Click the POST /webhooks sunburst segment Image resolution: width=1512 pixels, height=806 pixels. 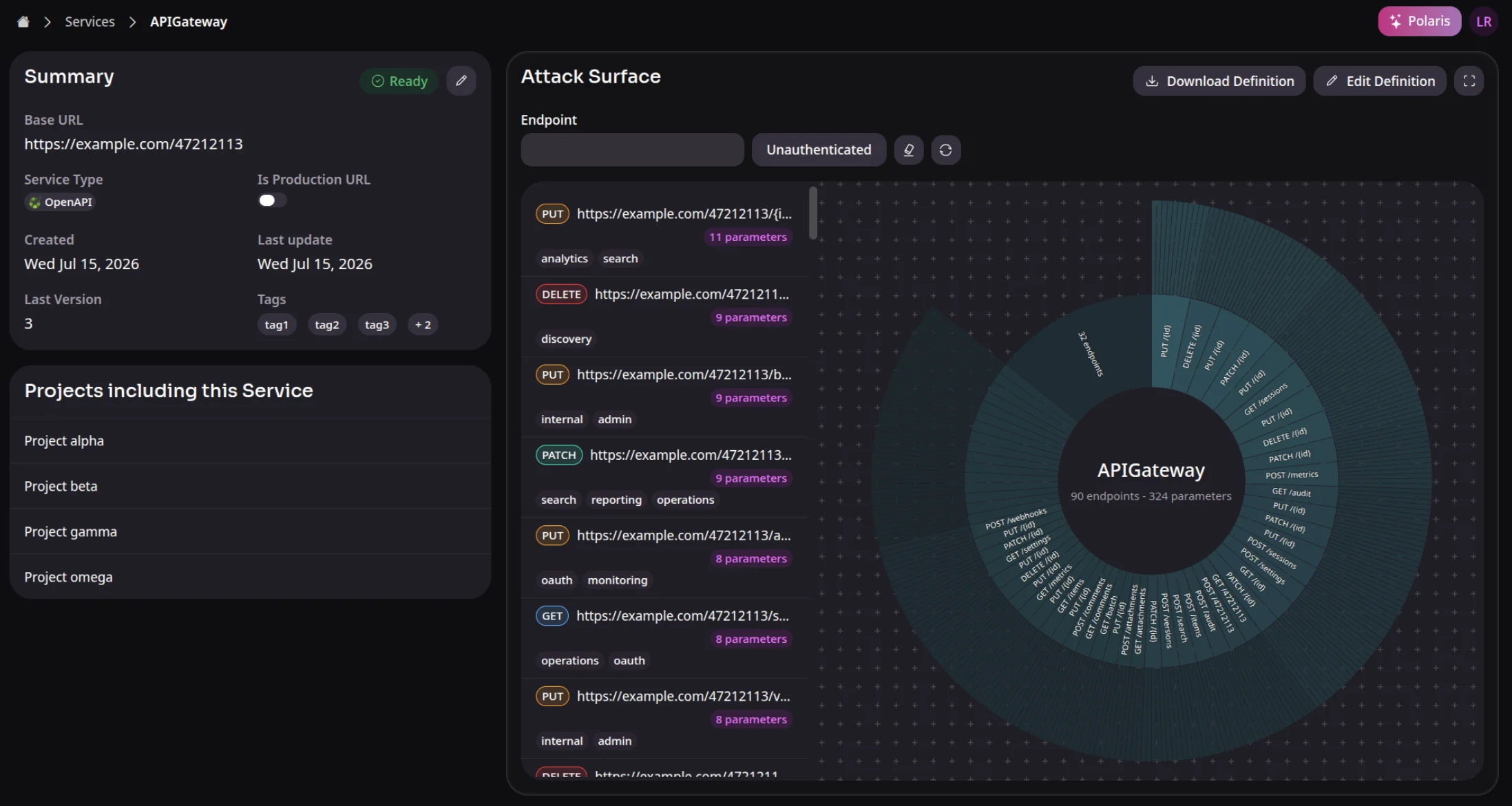click(x=1016, y=518)
